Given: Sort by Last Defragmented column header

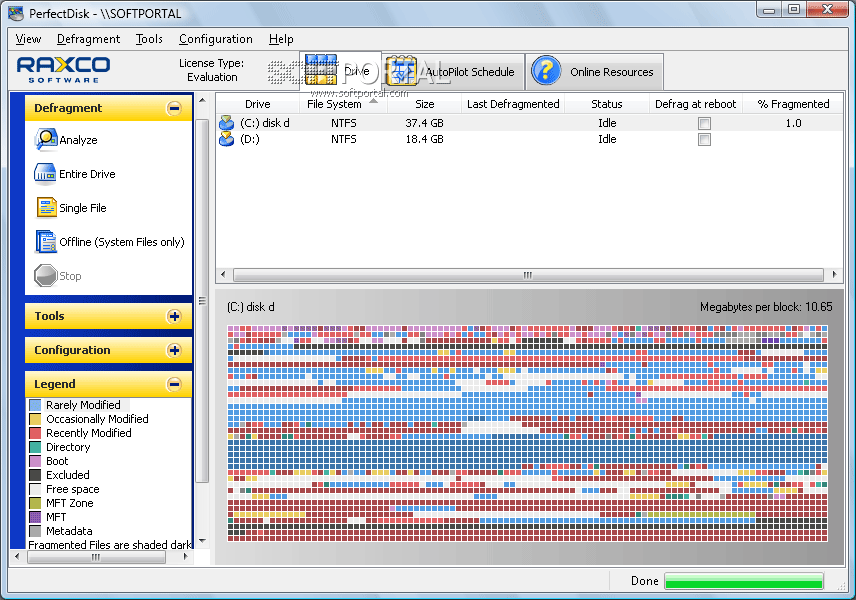Looking at the screenshot, I should [513, 104].
